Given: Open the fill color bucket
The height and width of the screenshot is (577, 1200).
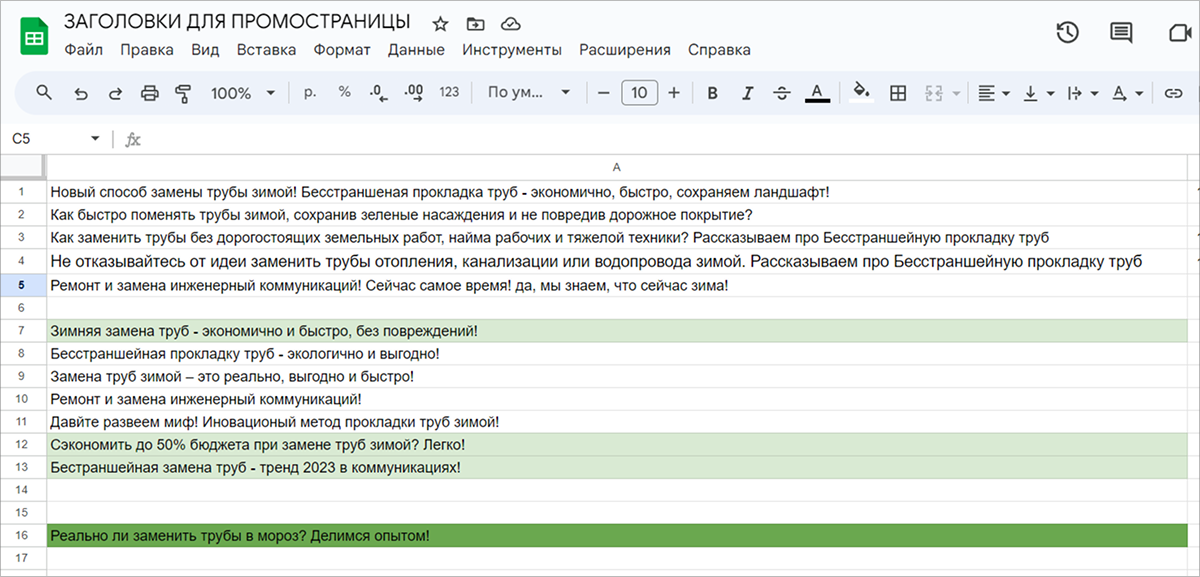Looking at the screenshot, I should pyautogui.click(x=861, y=93).
